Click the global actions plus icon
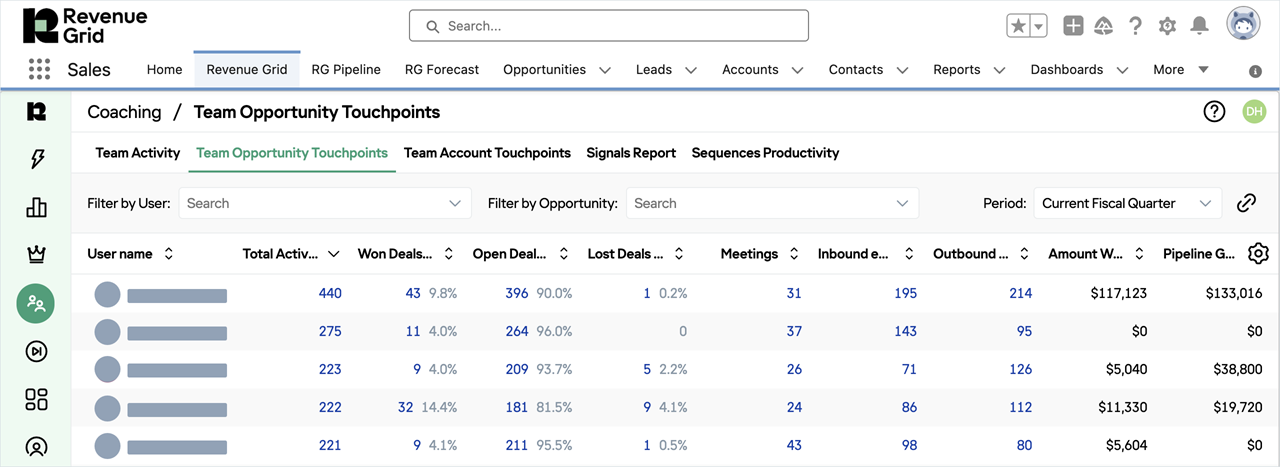 [x=1073, y=26]
